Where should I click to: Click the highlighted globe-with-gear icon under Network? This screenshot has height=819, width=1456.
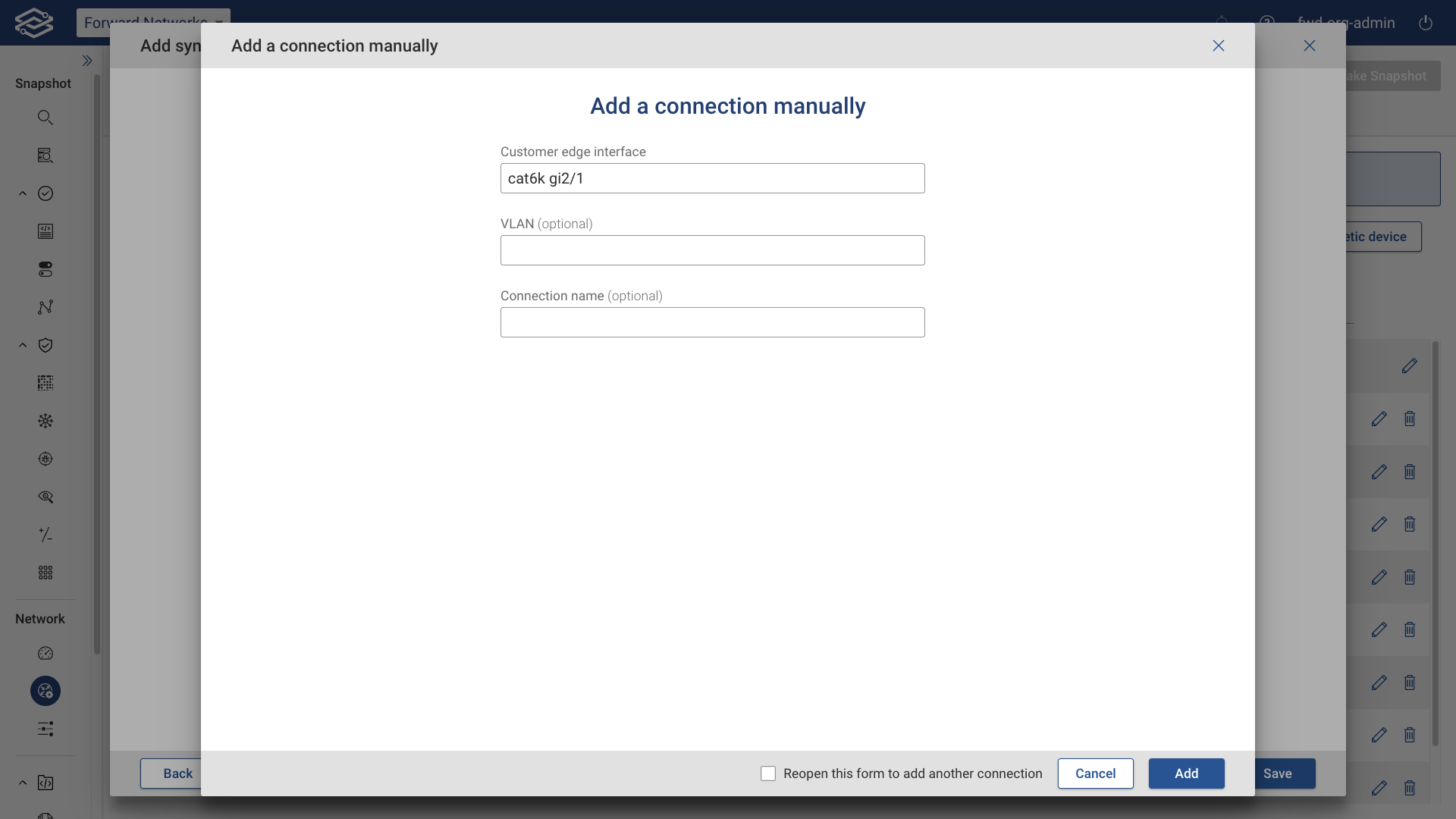pyautogui.click(x=45, y=691)
